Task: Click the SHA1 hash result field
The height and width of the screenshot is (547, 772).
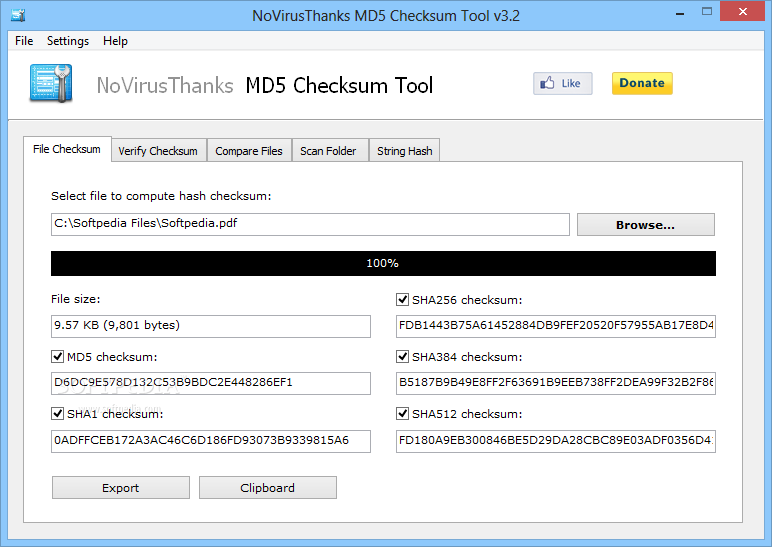Action: coord(211,441)
